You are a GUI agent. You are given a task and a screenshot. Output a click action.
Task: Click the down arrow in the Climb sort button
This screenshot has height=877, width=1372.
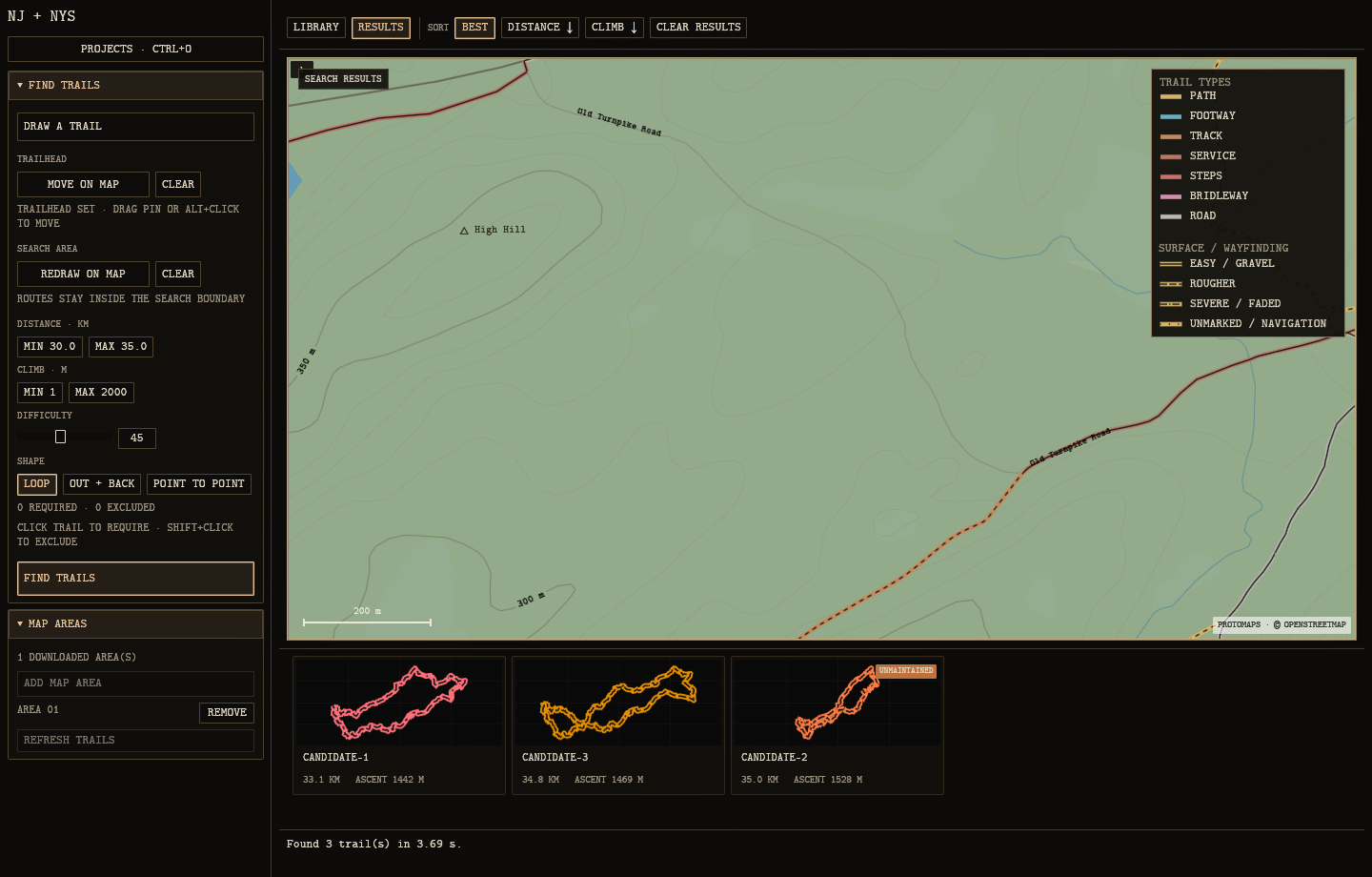point(634,28)
